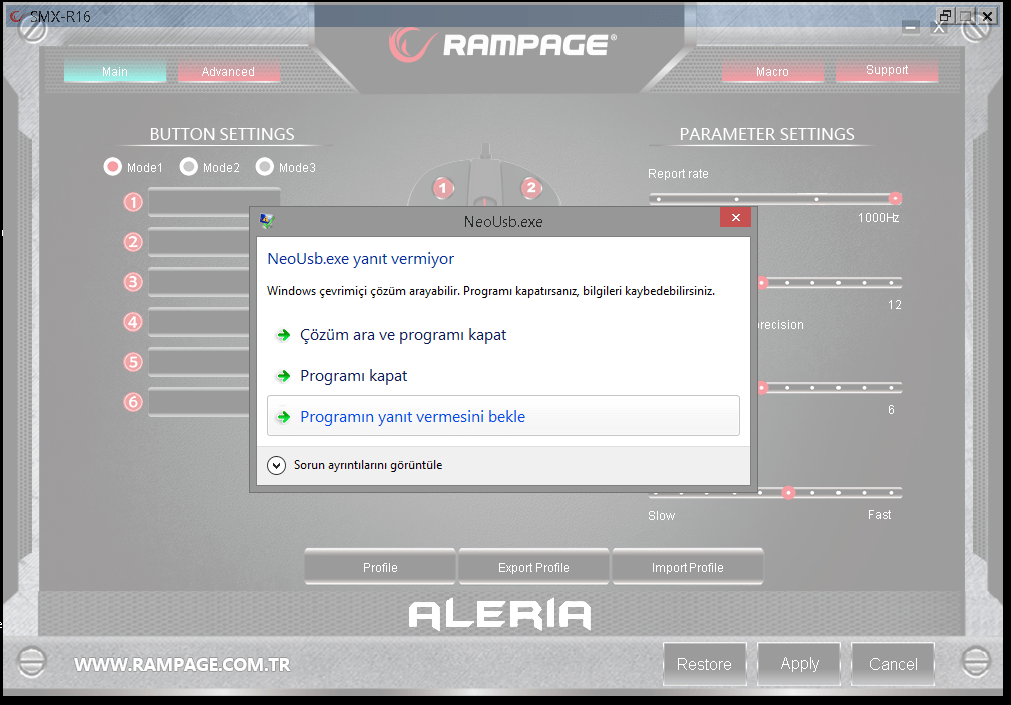The height and width of the screenshot is (705, 1011).
Task: Switch to the Advanced tab
Action: click(x=228, y=72)
